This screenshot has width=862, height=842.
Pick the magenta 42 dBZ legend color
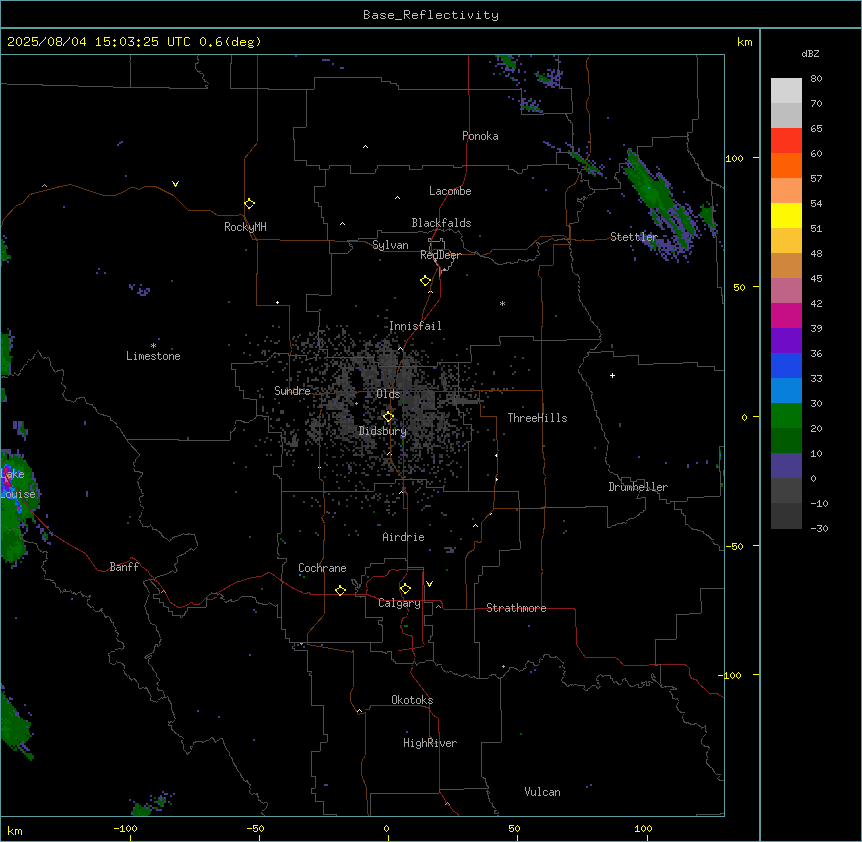pos(786,315)
